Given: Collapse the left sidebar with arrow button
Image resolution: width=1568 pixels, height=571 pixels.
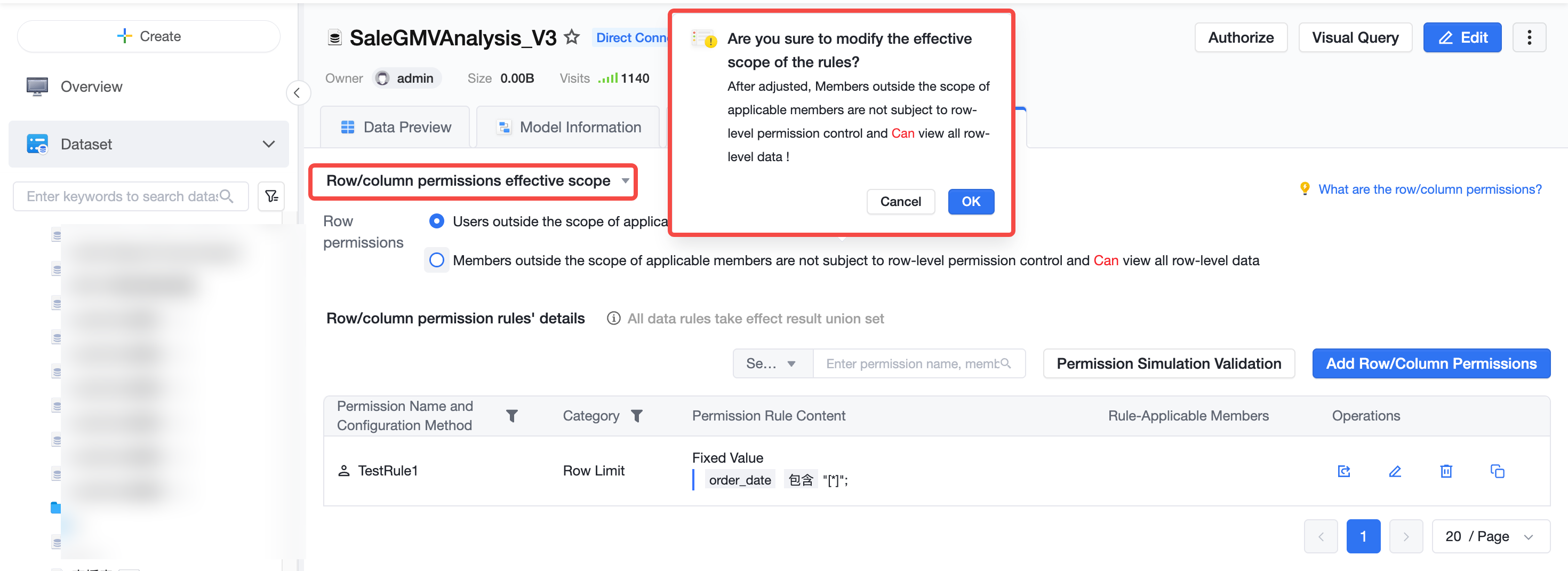Looking at the screenshot, I should (x=297, y=93).
